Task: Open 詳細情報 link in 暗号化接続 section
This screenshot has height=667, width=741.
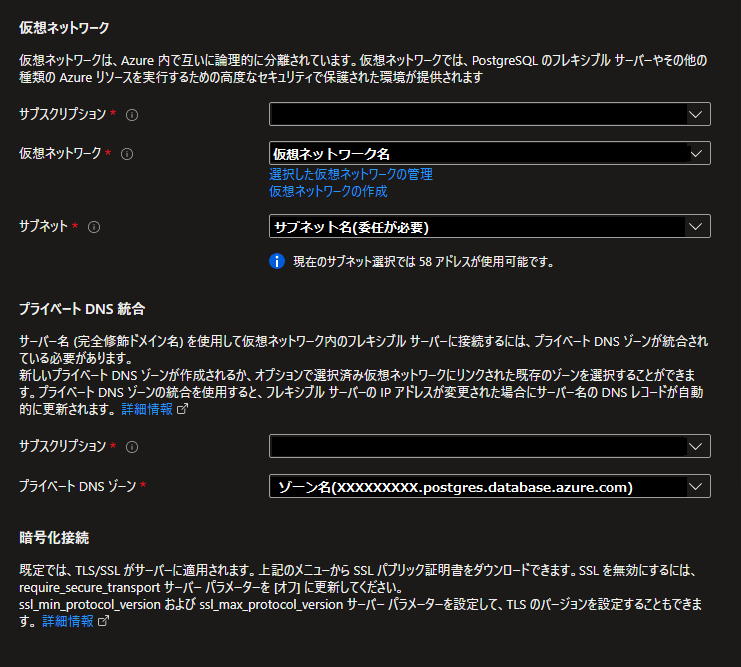Action: click(68, 621)
